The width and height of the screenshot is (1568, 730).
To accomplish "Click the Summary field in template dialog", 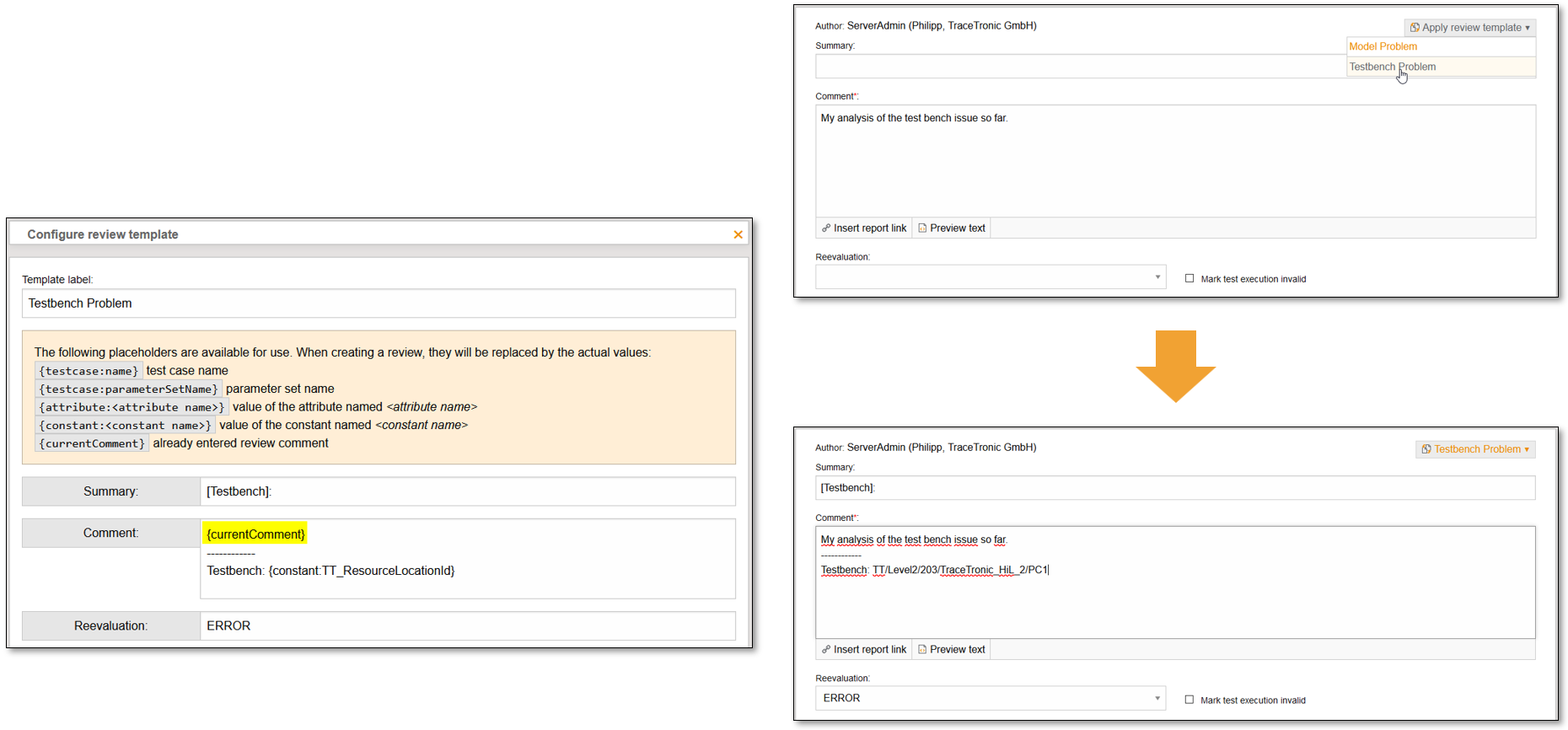I will coord(467,491).
